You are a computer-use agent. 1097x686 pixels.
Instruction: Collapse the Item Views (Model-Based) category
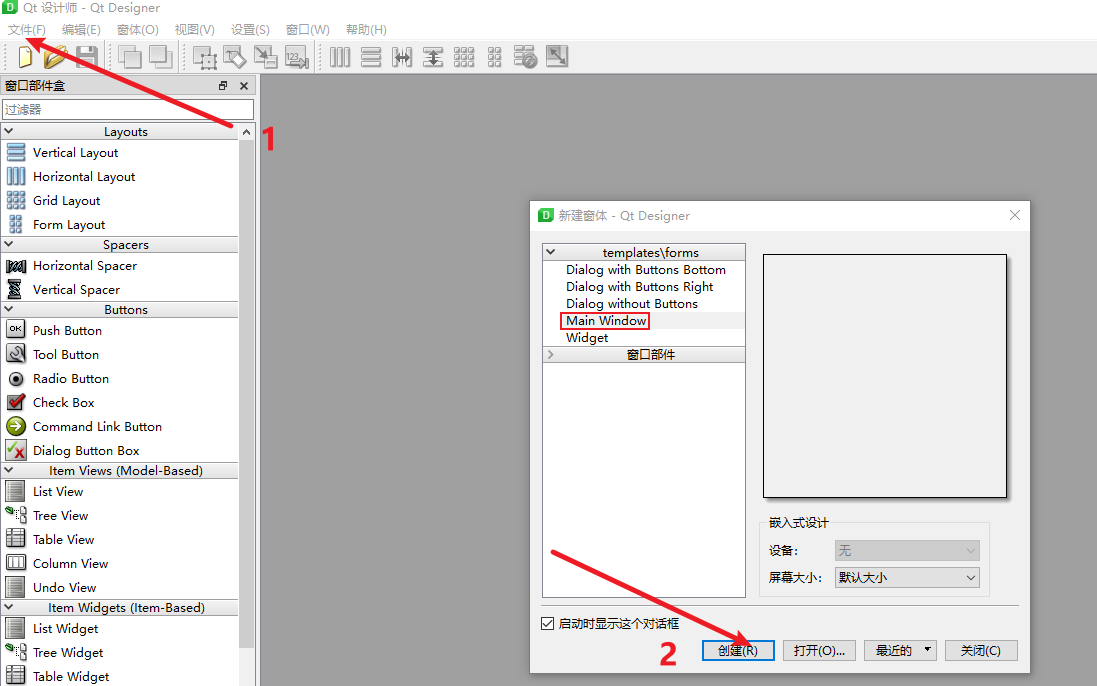(9, 470)
